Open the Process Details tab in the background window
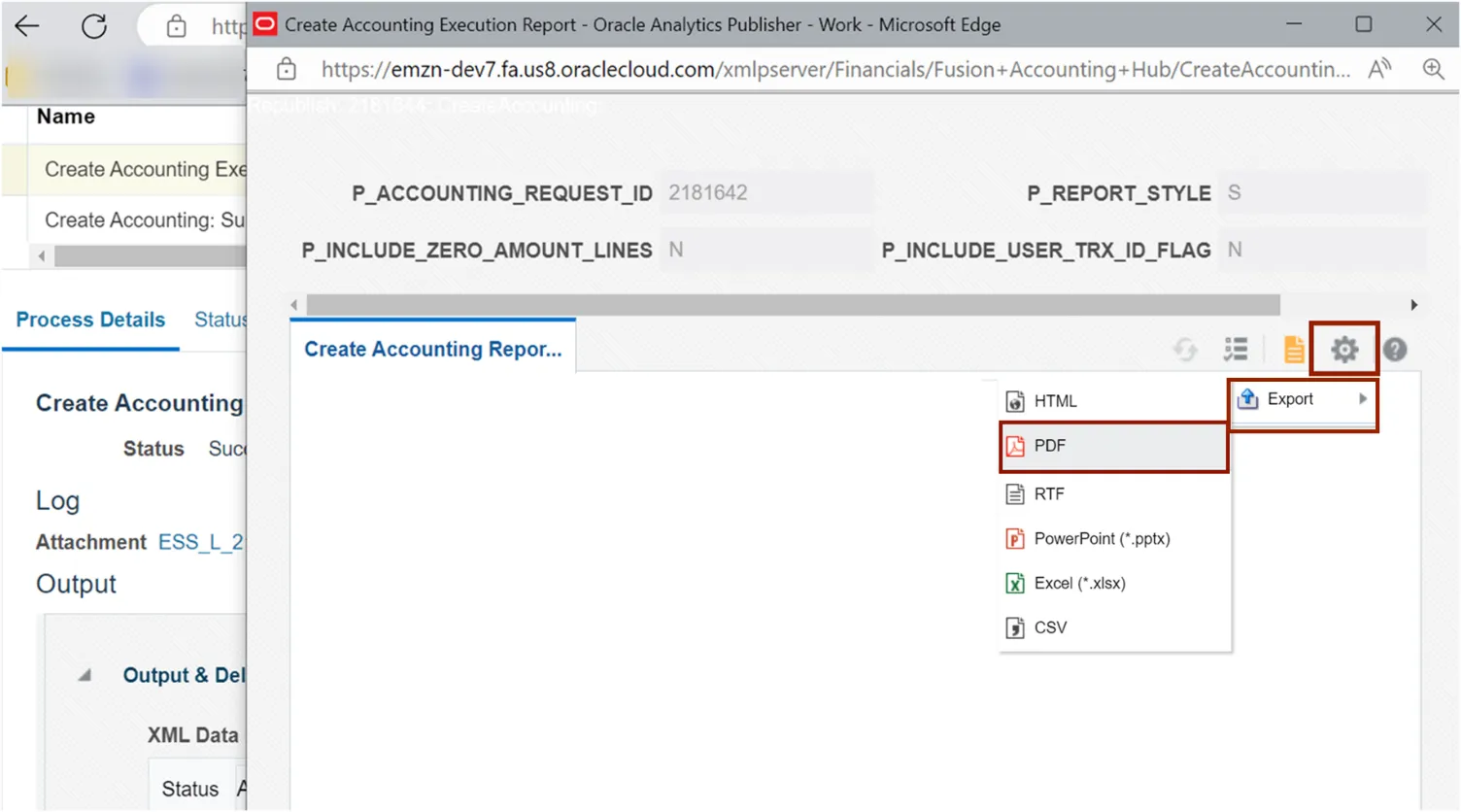 pos(91,320)
